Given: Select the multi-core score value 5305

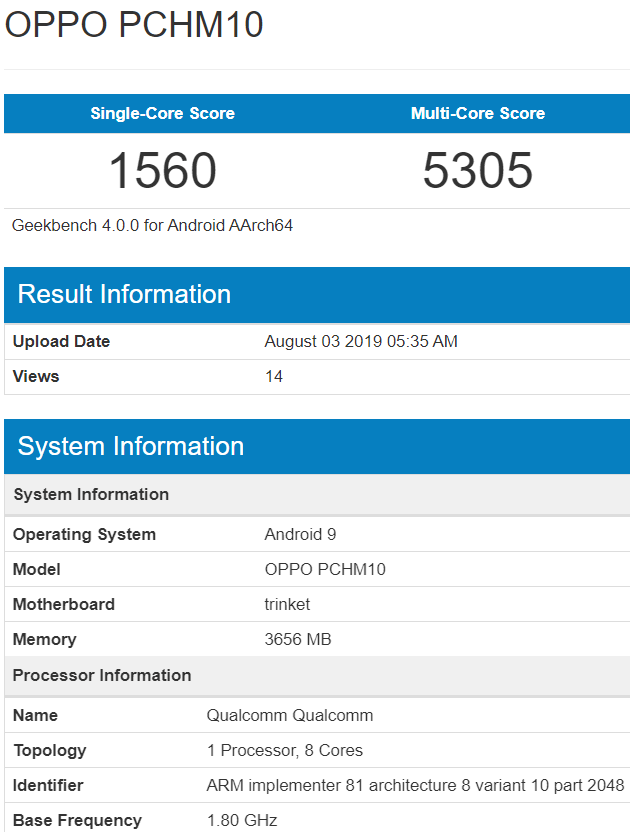Looking at the screenshot, I should click(478, 170).
